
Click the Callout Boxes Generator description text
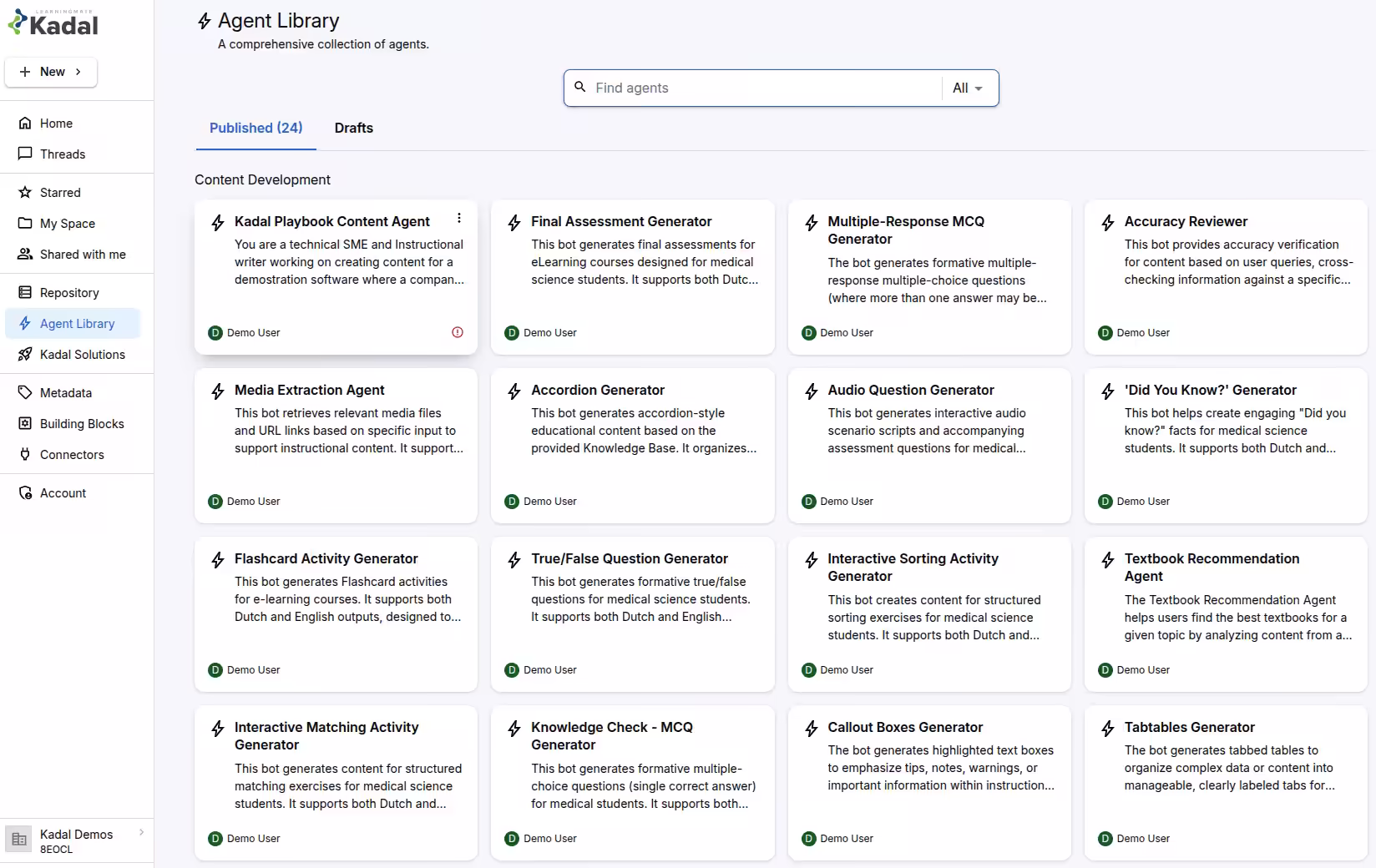(x=941, y=768)
